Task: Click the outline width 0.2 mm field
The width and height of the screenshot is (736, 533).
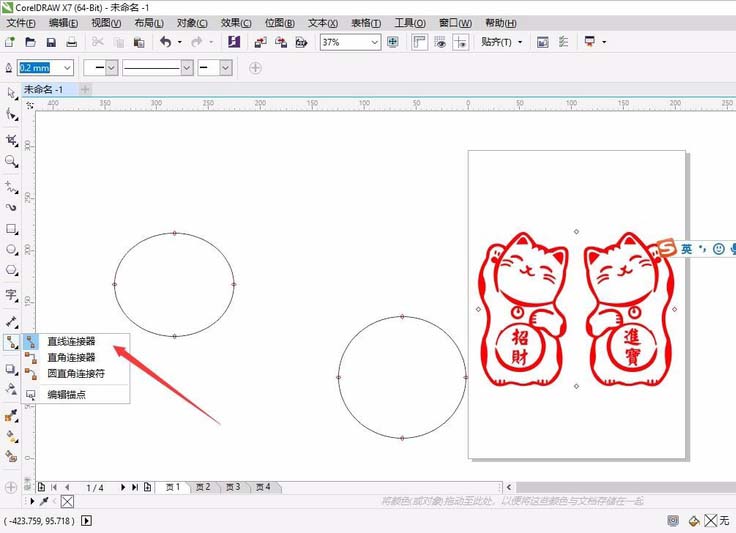Action: (40, 68)
